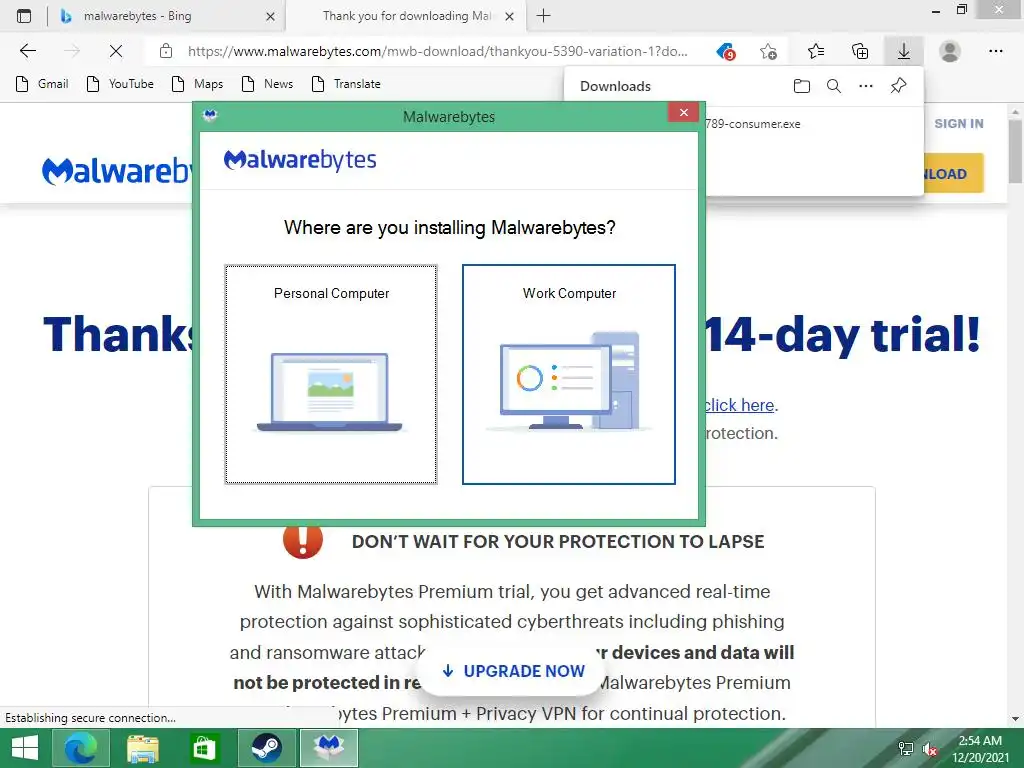
Task: Click the UPGRADE NOW button
Action: (513, 671)
